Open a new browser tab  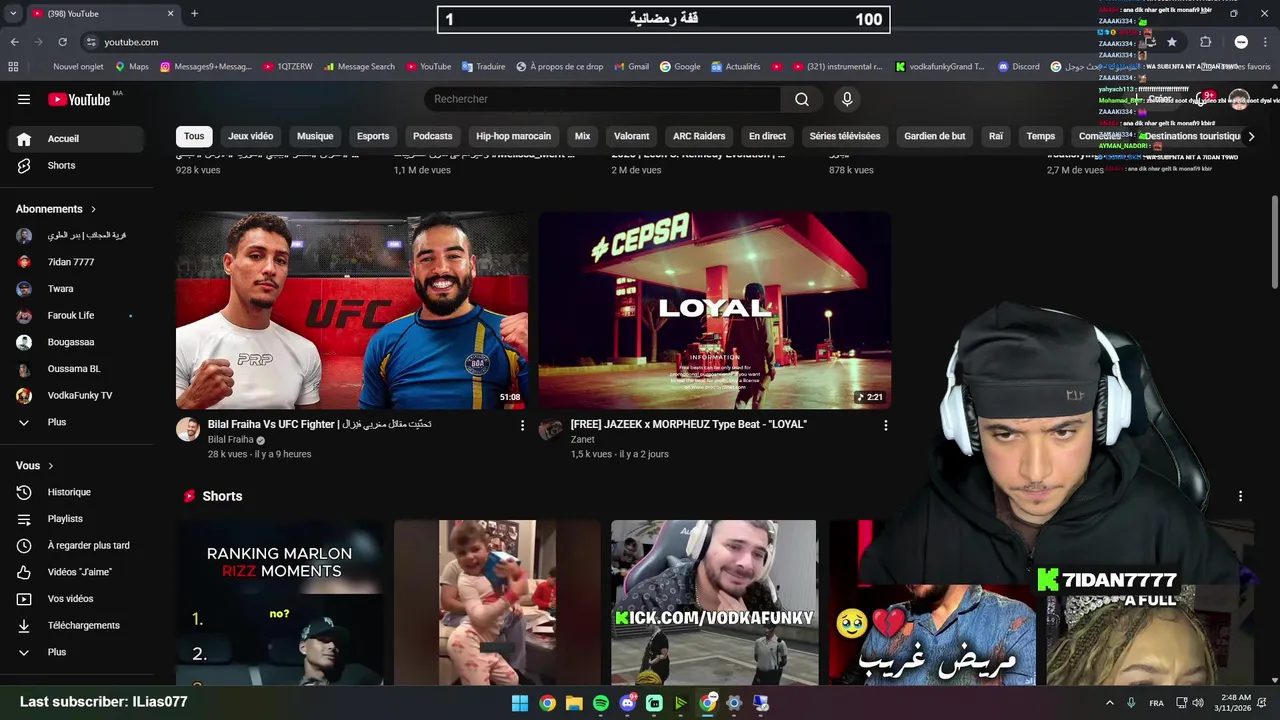click(x=194, y=13)
